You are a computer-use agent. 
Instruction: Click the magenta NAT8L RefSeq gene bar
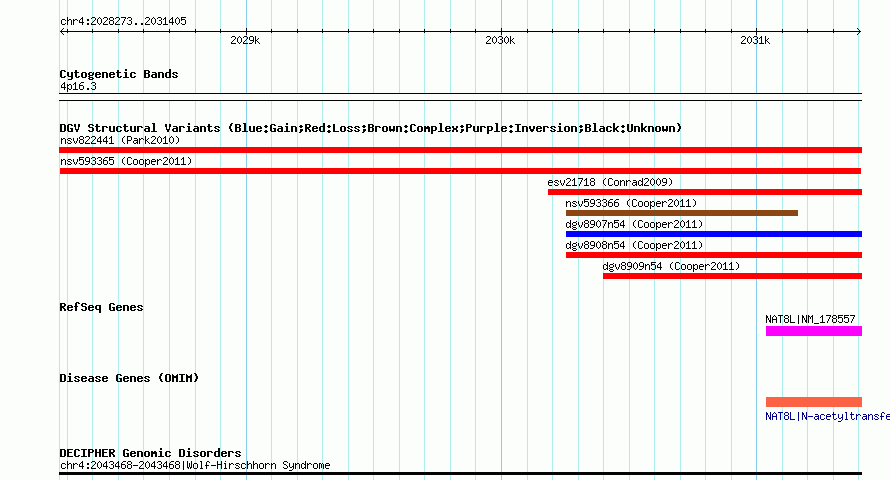[813, 331]
